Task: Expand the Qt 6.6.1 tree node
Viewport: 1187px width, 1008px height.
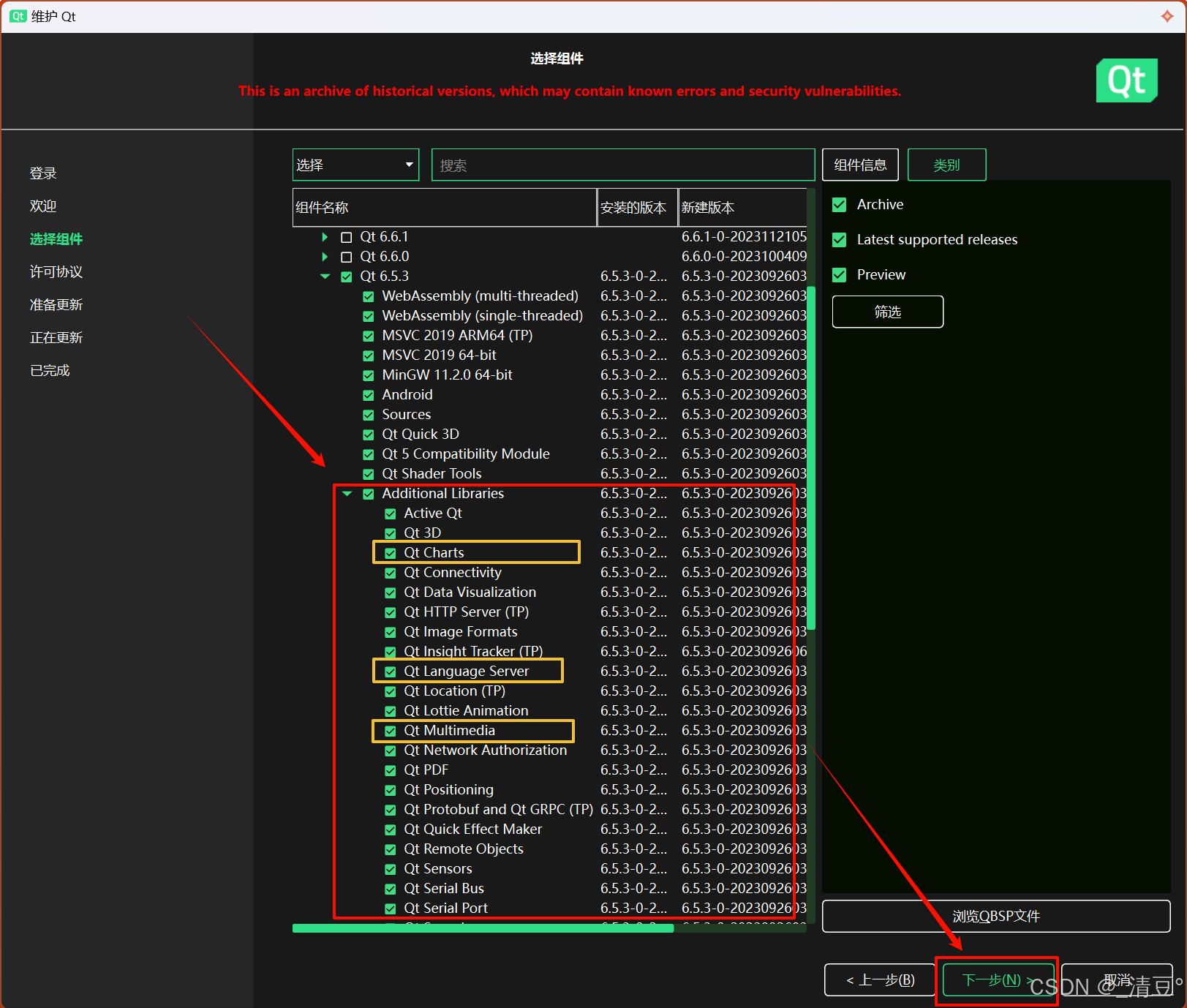Action: tap(325, 237)
